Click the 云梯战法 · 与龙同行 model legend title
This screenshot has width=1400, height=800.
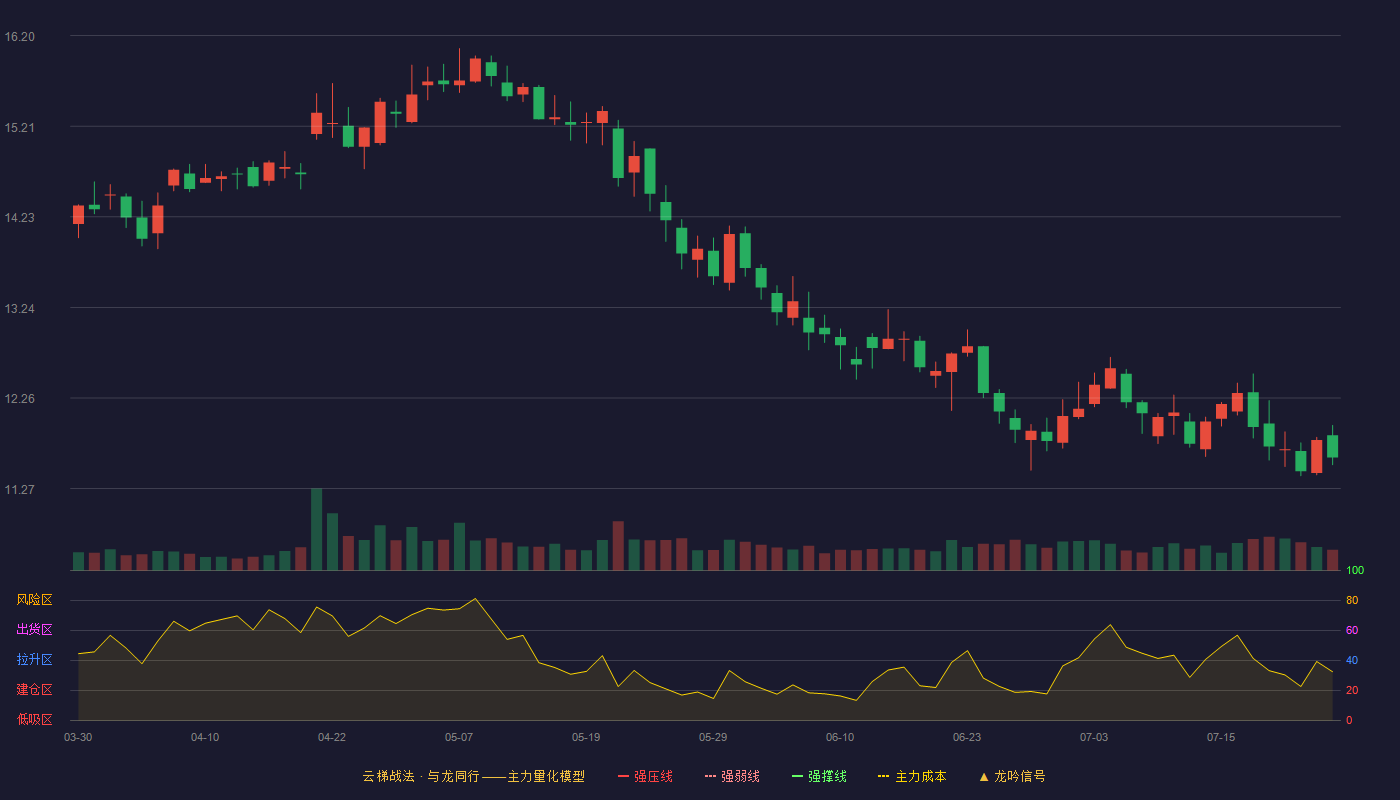pos(473,776)
